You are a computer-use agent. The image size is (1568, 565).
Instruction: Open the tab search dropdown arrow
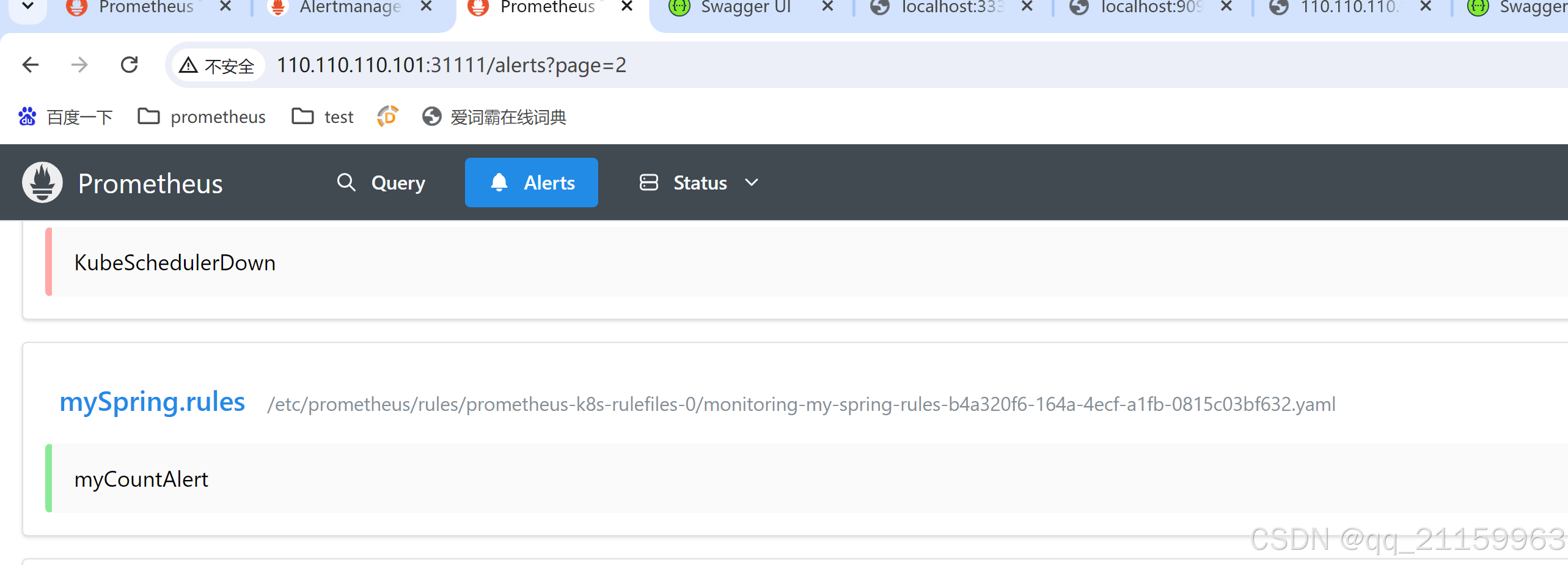(x=28, y=7)
